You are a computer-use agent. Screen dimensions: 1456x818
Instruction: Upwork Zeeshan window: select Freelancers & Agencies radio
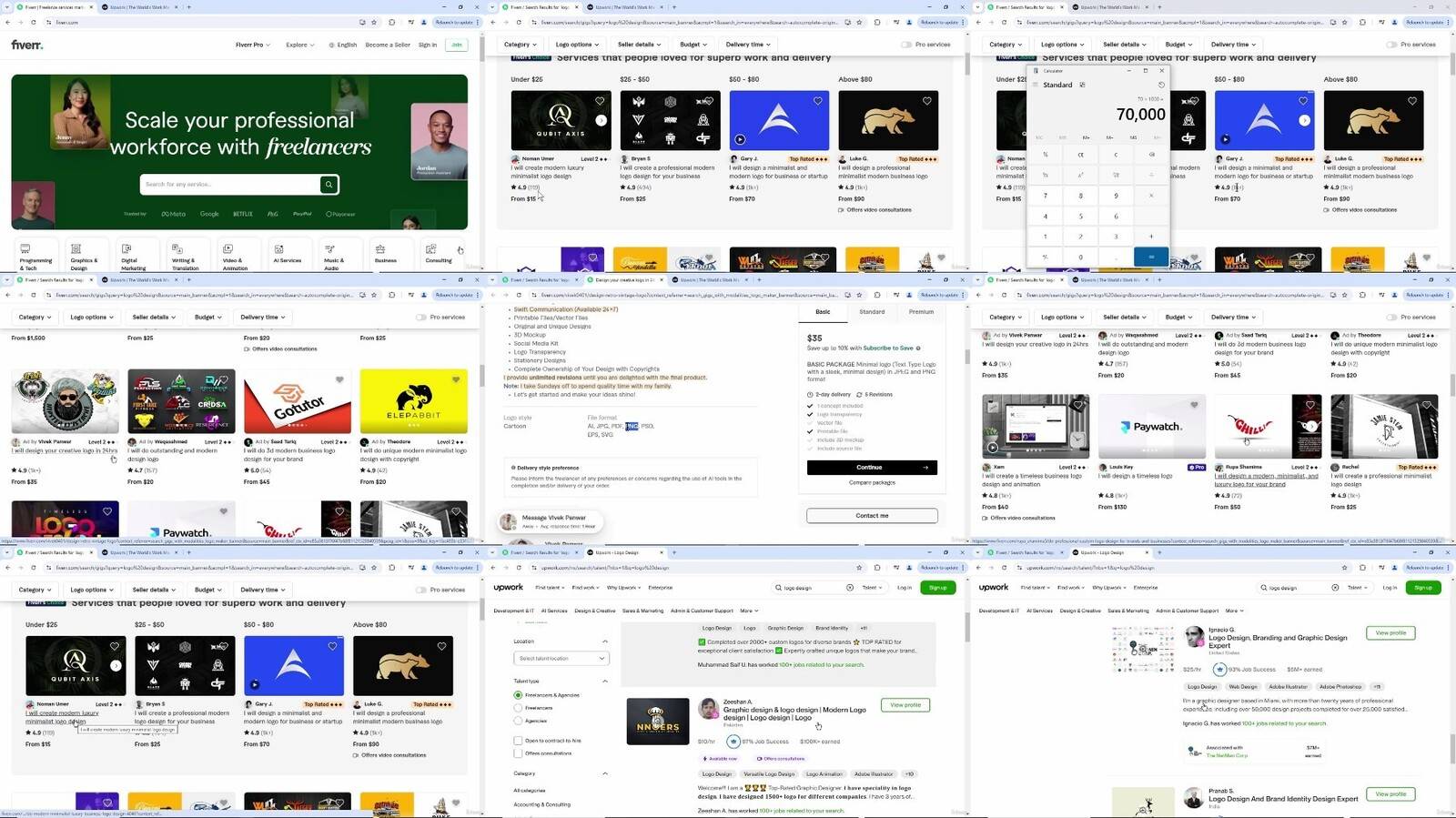point(518,695)
